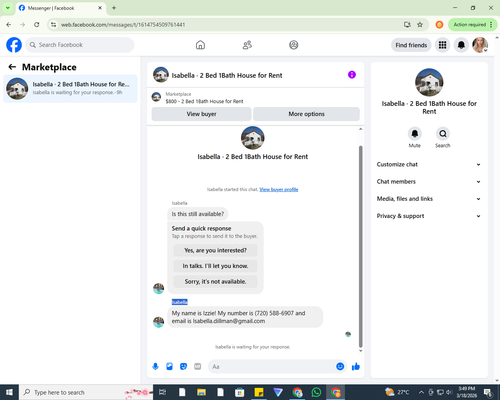Send quick response 'In talks. I'll let you know.'
This screenshot has width=500, height=400.
pyautogui.click(x=215, y=266)
